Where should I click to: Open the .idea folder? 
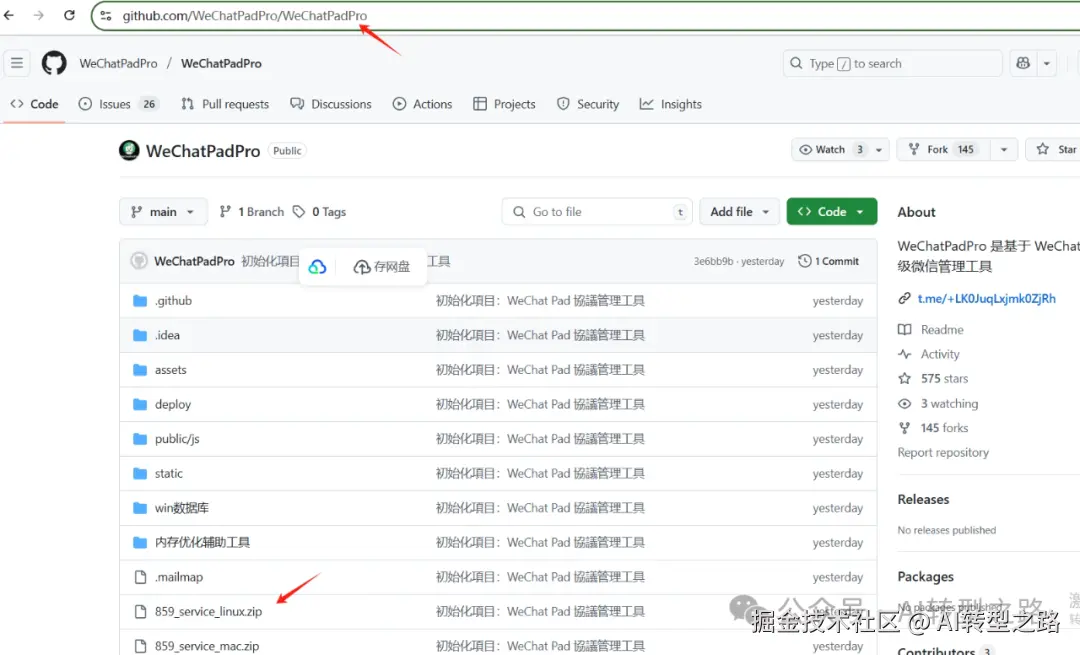coord(167,335)
